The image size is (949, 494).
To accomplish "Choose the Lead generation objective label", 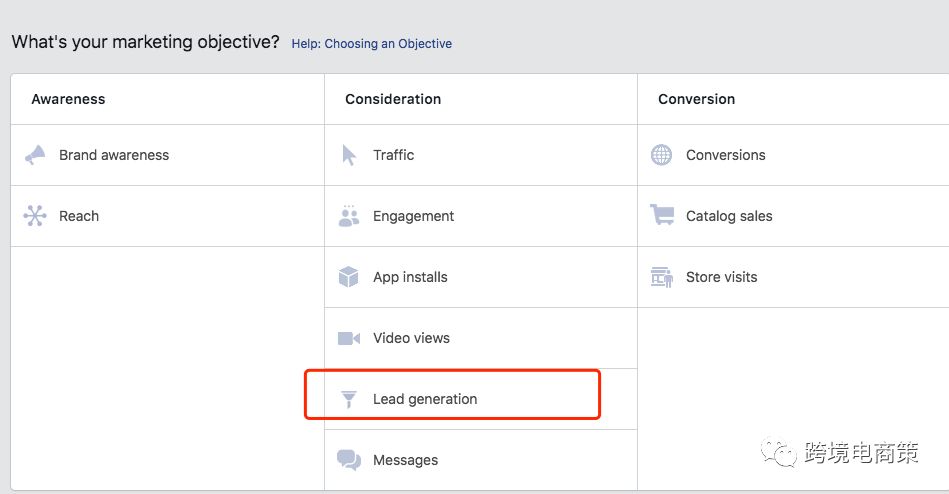I will click(x=425, y=399).
